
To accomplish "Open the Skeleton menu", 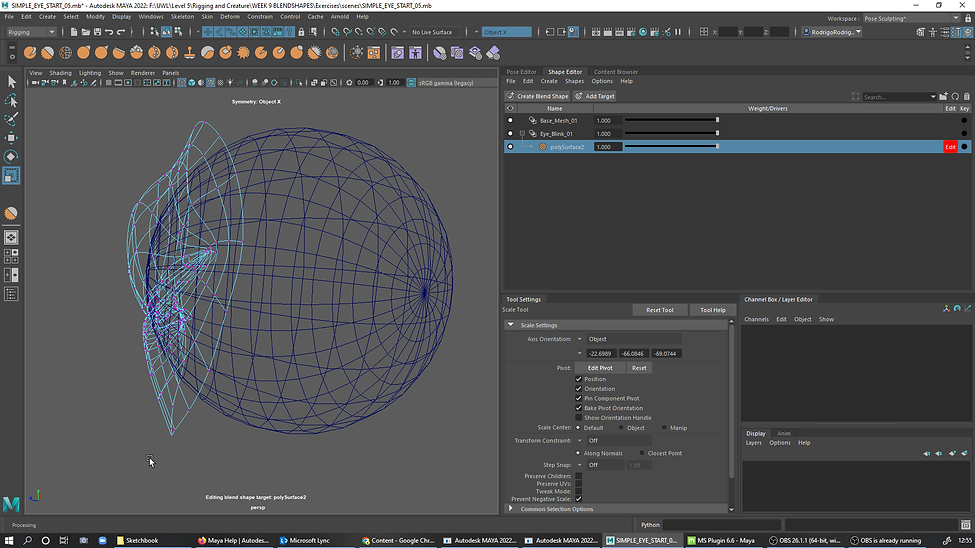I will [x=182, y=17].
